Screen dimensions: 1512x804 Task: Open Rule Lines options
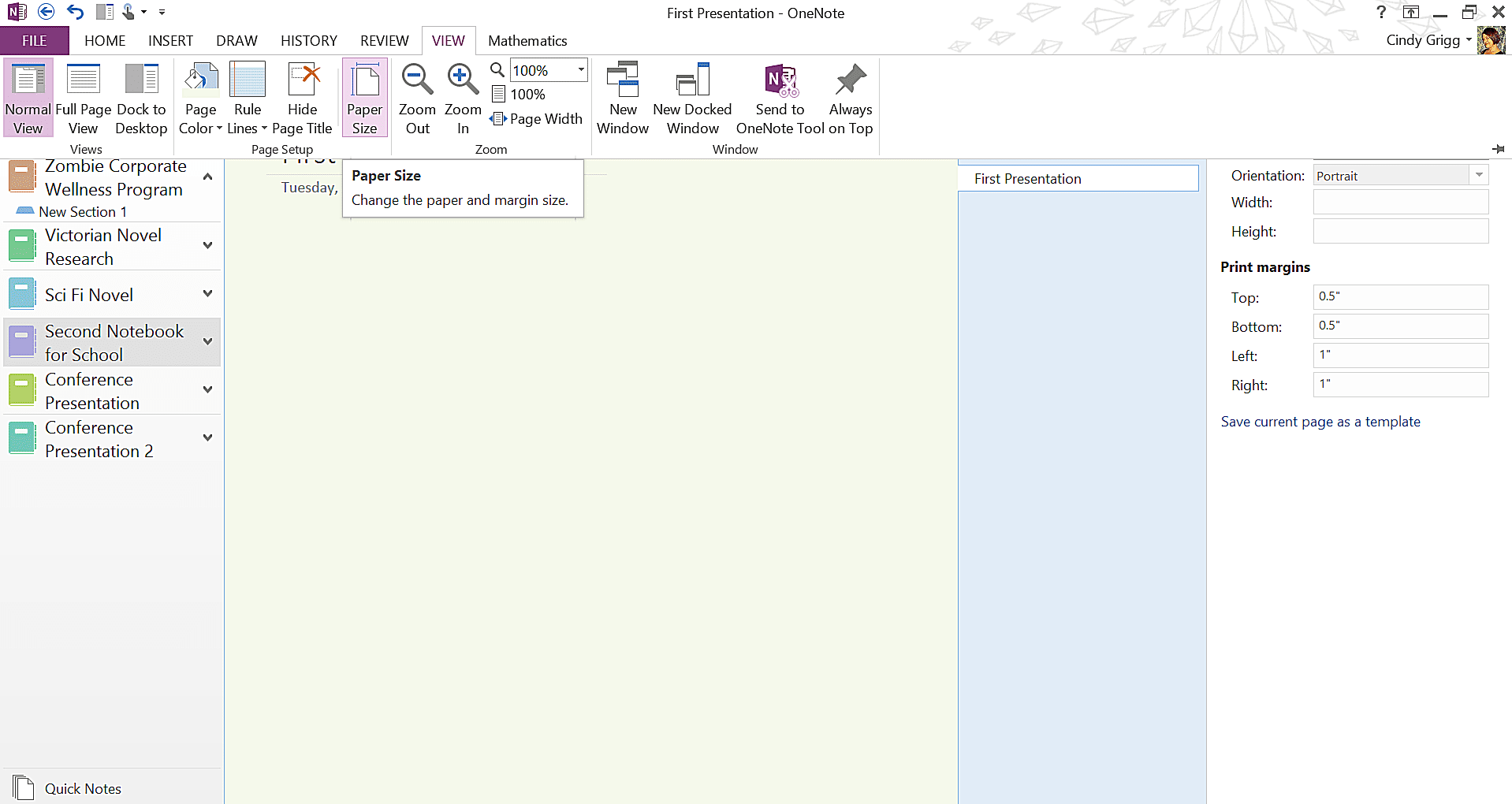[x=248, y=98]
